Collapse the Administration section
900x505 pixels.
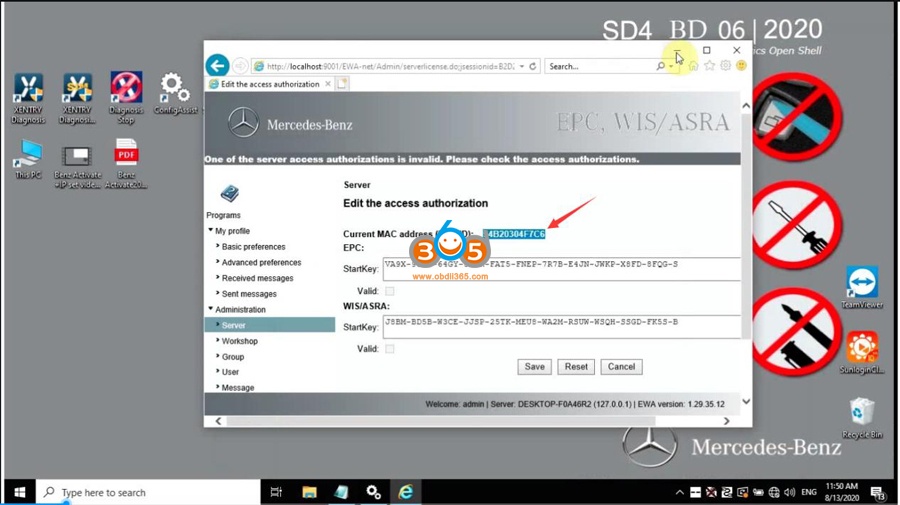[211, 309]
